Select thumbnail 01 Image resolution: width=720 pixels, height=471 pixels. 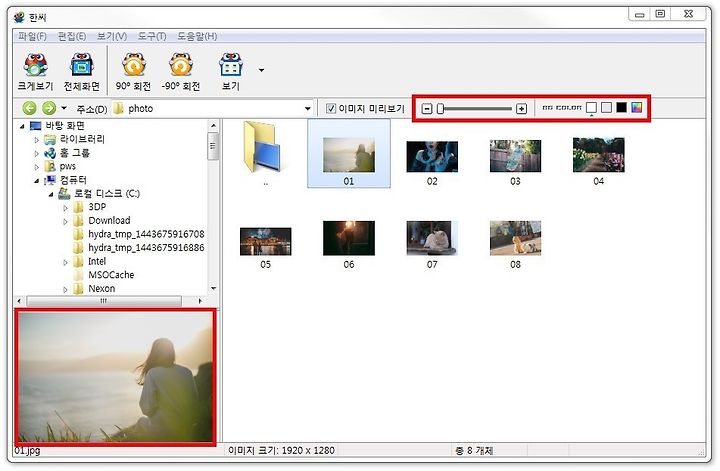click(x=349, y=155)
